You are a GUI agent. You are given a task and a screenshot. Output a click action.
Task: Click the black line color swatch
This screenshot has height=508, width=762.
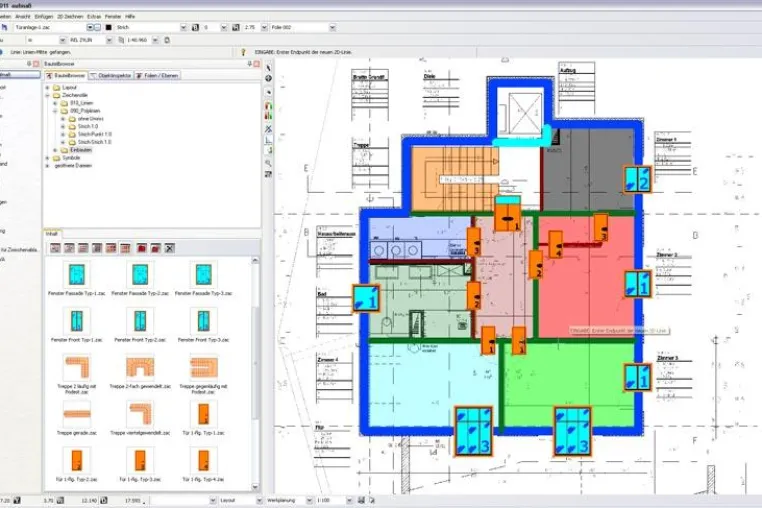pyautogui.click(x=108, y=28)
